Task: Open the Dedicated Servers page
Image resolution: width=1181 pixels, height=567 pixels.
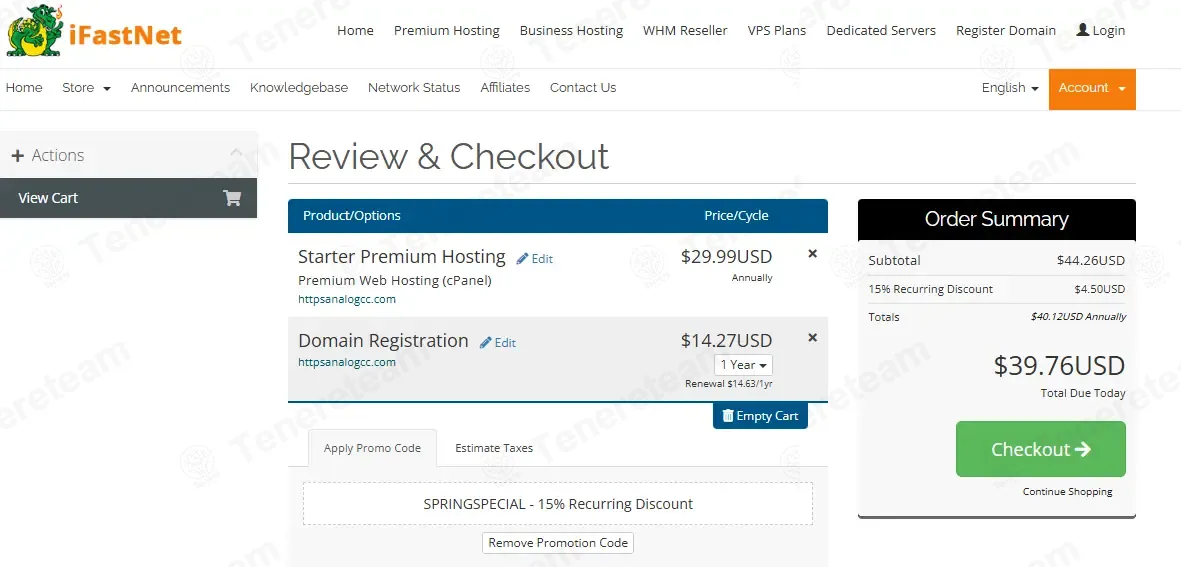Action: [x=881, y=30]
